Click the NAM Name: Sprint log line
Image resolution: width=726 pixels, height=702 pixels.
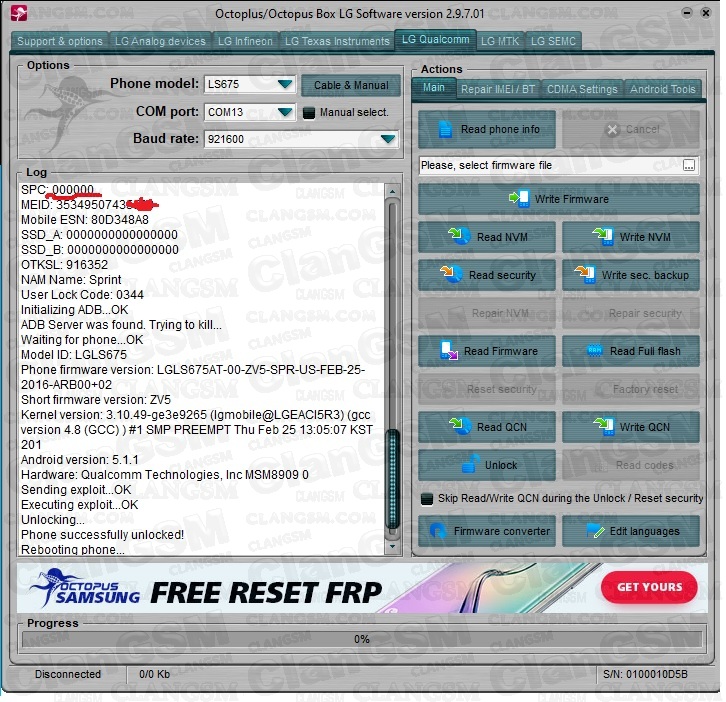[x=71, y=280]
